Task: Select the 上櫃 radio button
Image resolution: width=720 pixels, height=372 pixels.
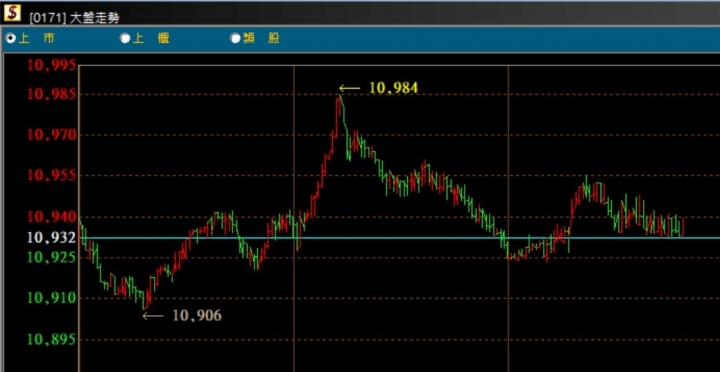Action: 125,39
